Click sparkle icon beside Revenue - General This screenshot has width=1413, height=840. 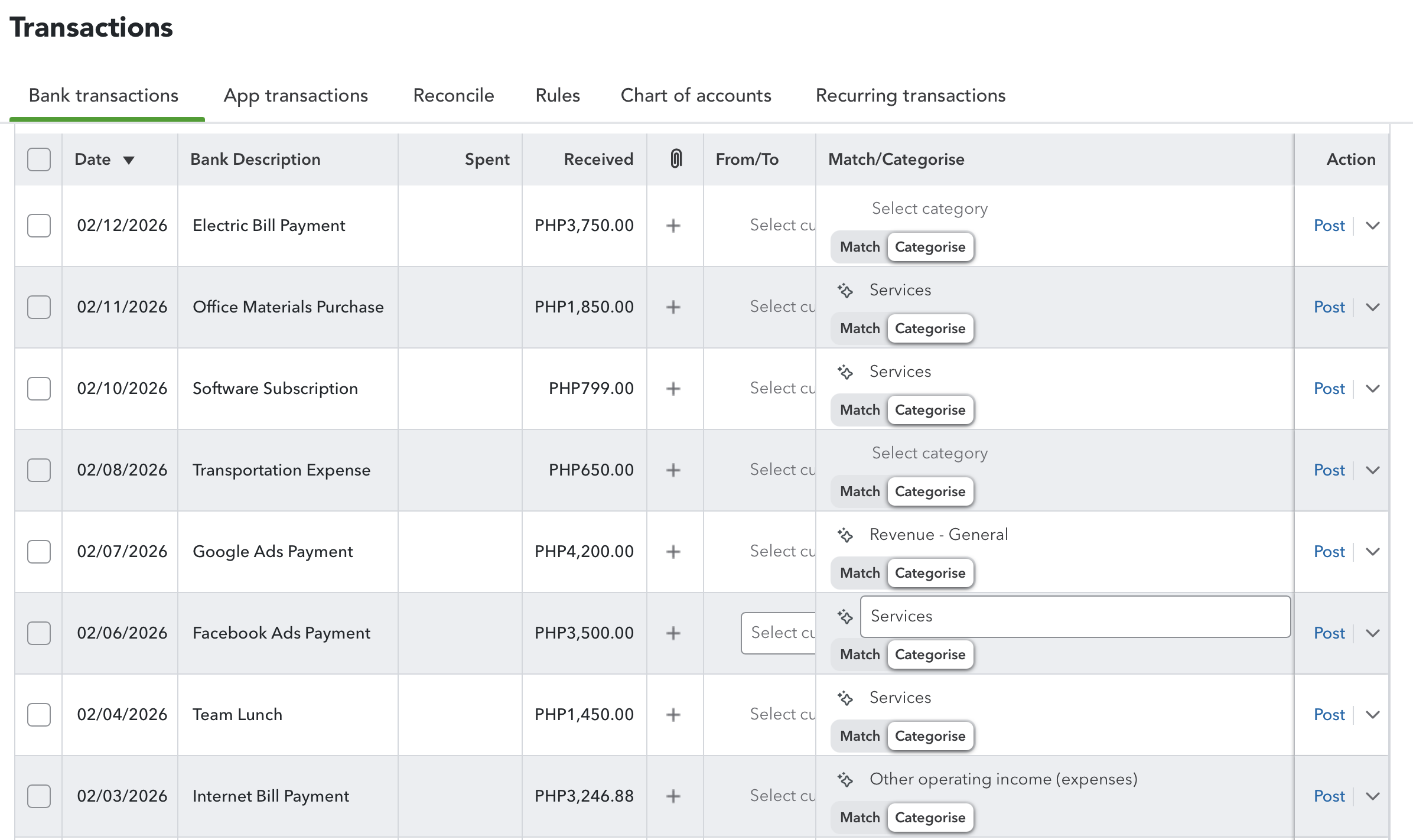pyautogui.click(x=845, y=535)
